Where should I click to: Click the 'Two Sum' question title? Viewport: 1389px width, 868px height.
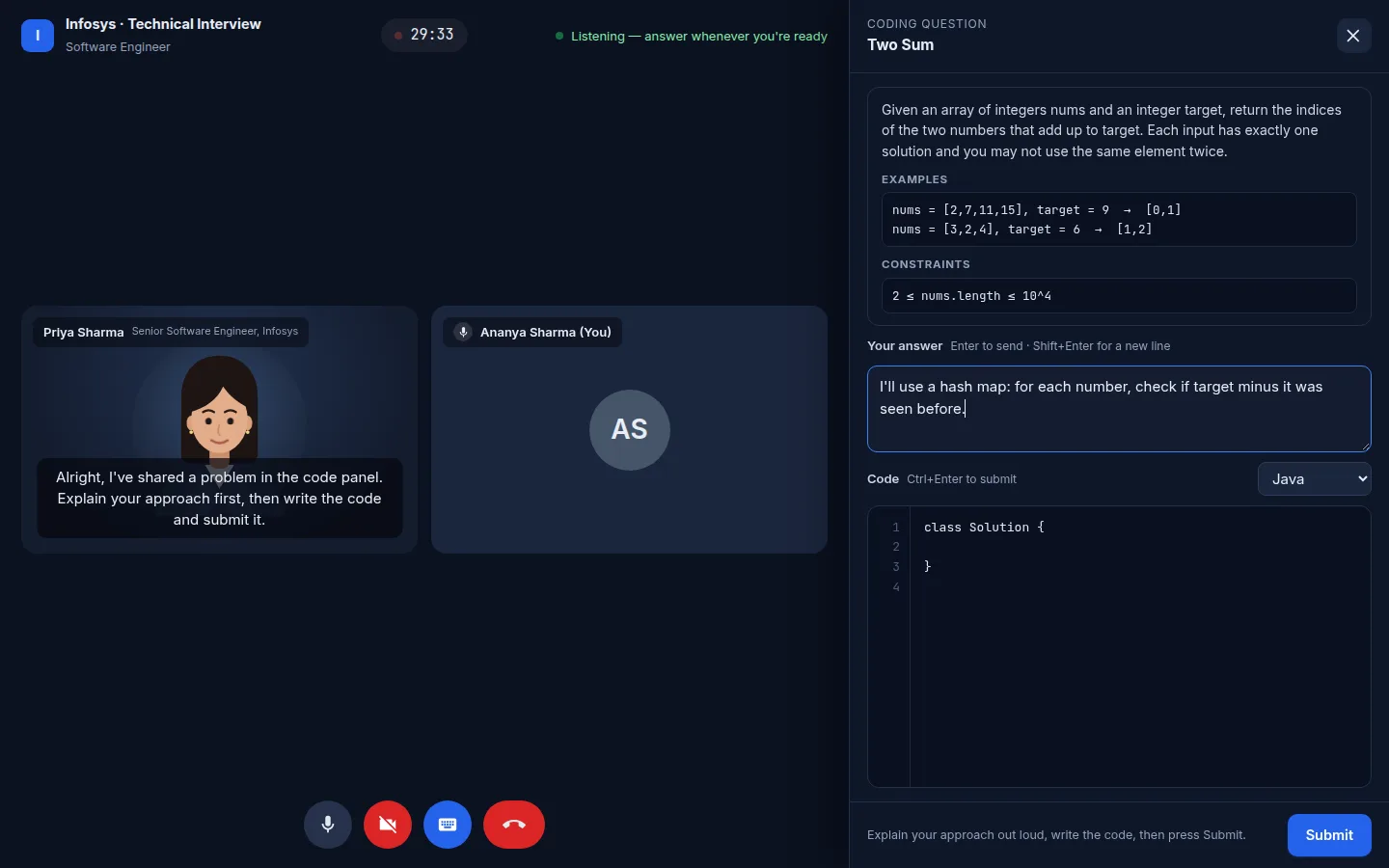point(900,44)
